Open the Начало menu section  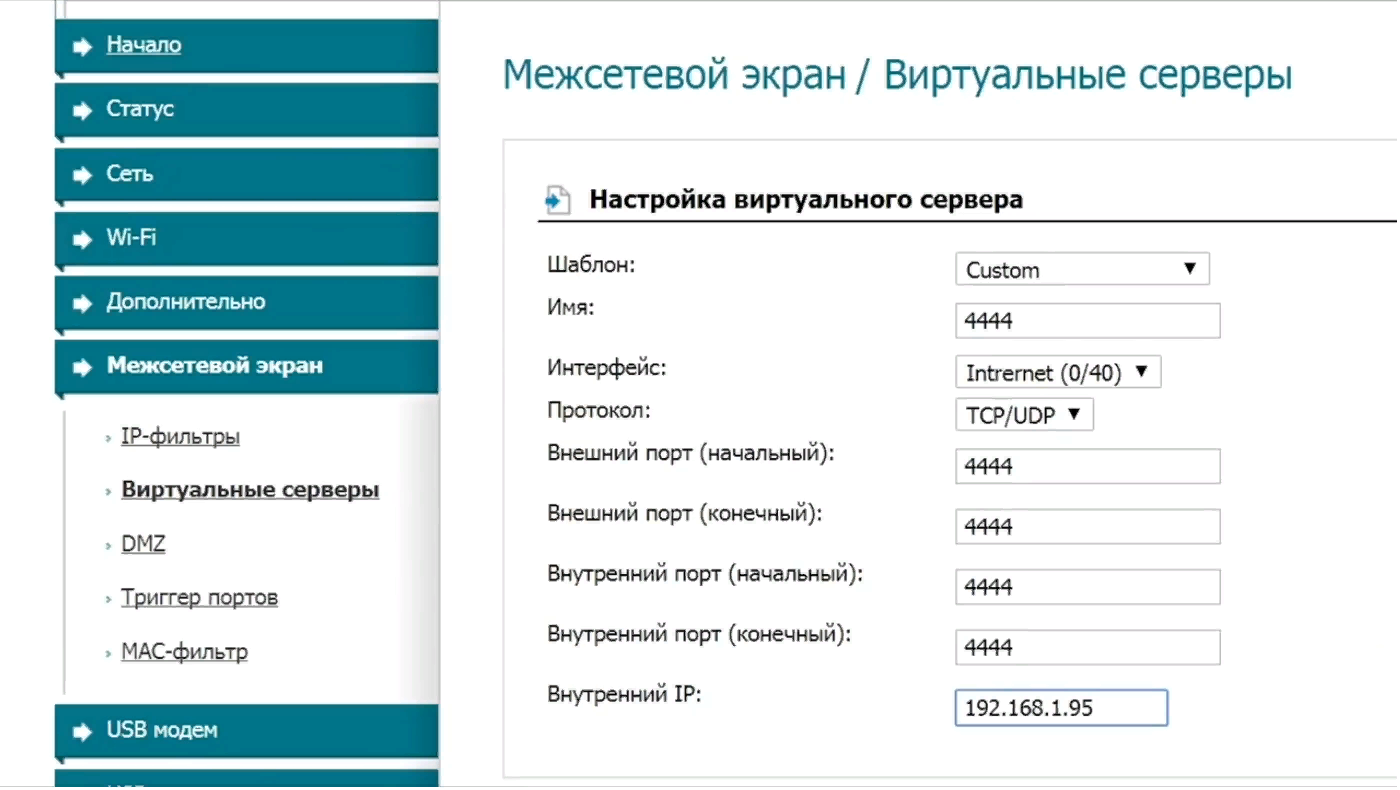(246, 46)
